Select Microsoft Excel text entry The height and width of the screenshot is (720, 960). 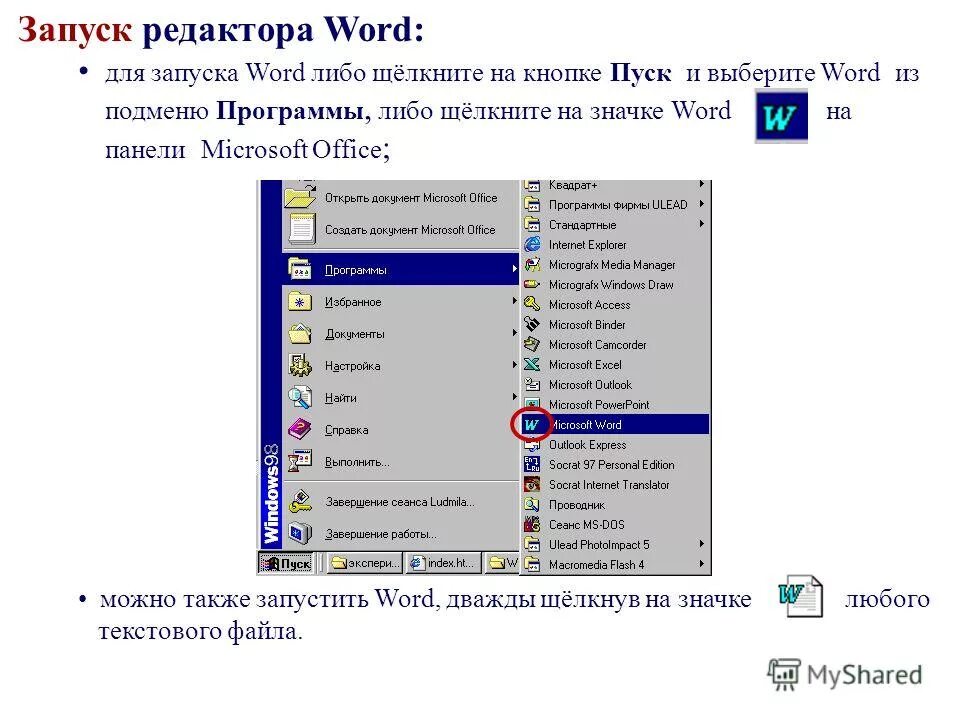[585, 365]
